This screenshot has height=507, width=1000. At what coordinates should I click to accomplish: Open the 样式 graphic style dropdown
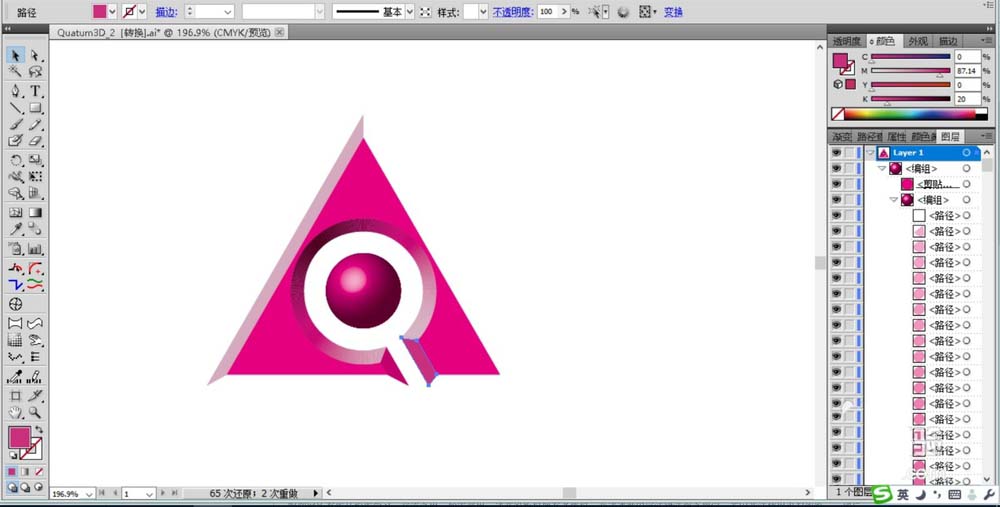tap(483, 11)
